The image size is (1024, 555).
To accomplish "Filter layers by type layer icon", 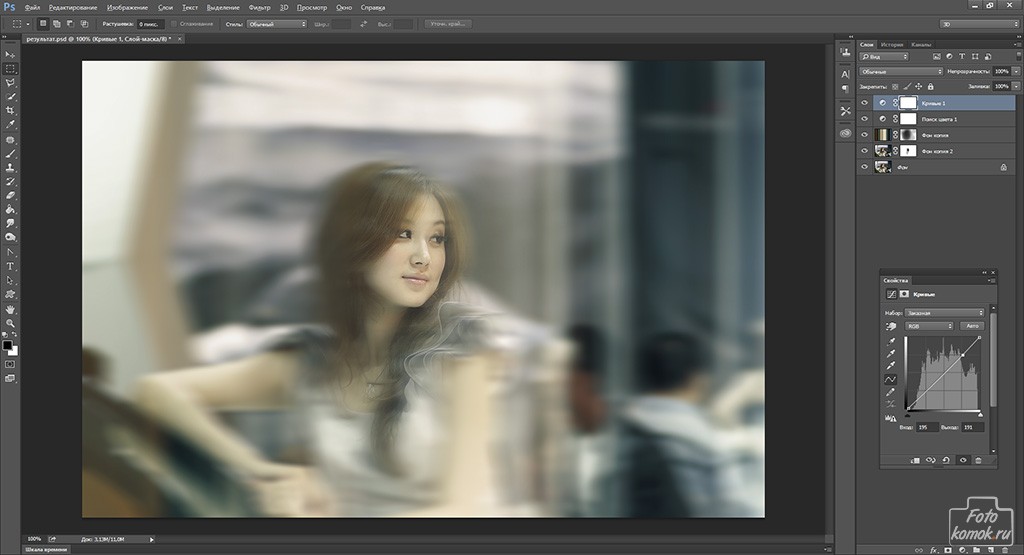I will coord(962,56).
